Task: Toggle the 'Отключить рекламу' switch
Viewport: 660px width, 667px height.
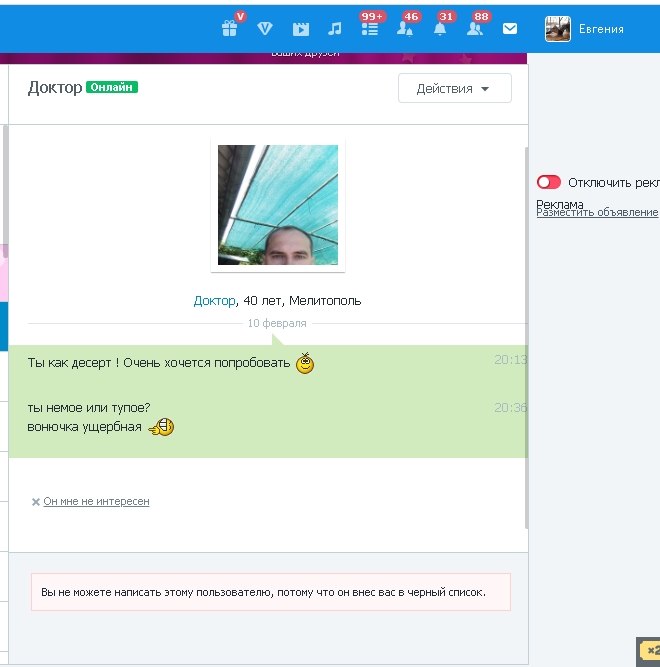Action: (x=548, y=182)
